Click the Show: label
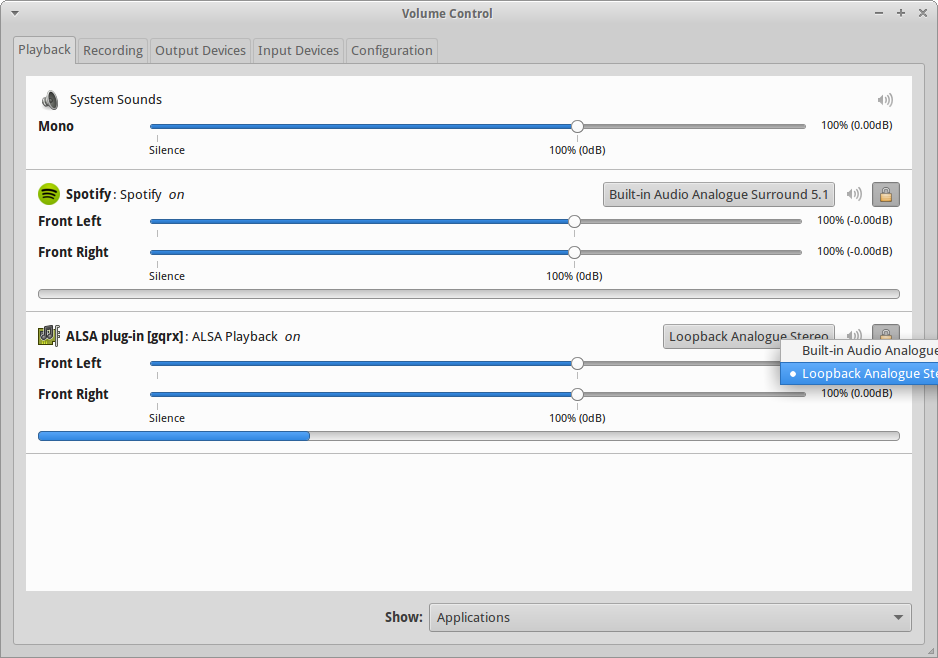The height and width of the screenshot is (658, 938). 404,617
